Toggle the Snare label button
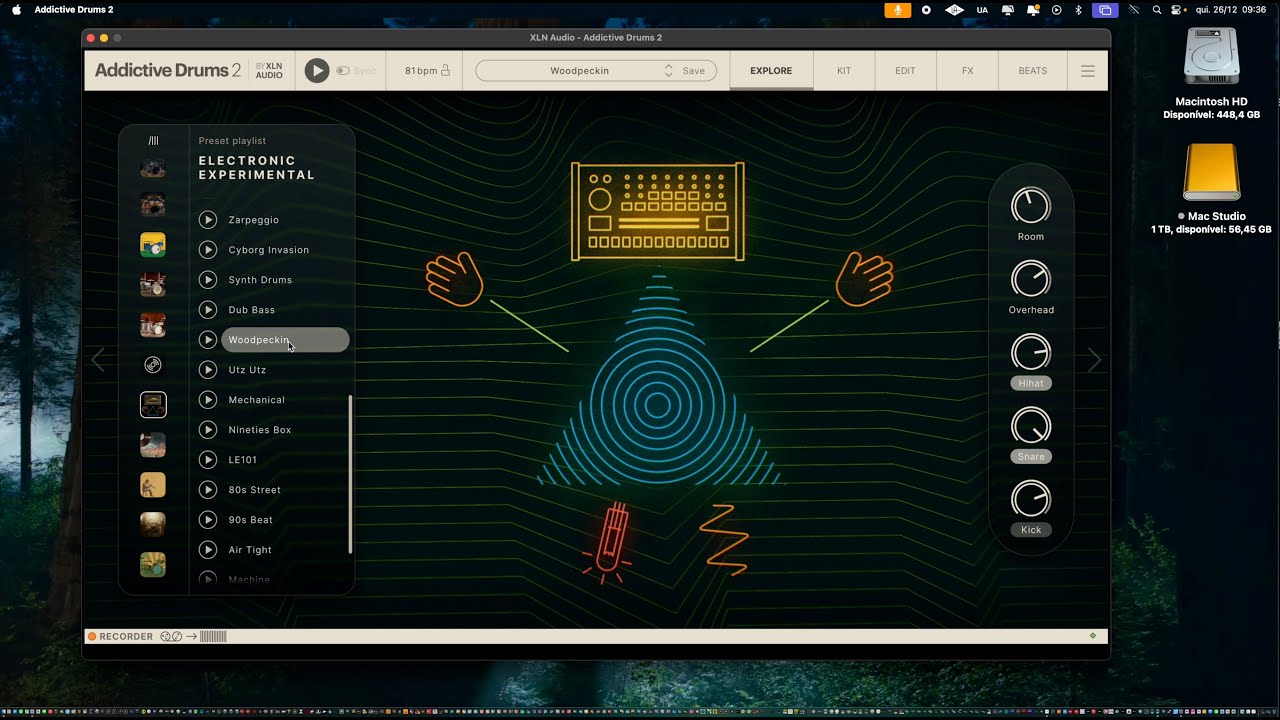The width and height of the screenshot is (1280, 720). tap(1031, 457)
